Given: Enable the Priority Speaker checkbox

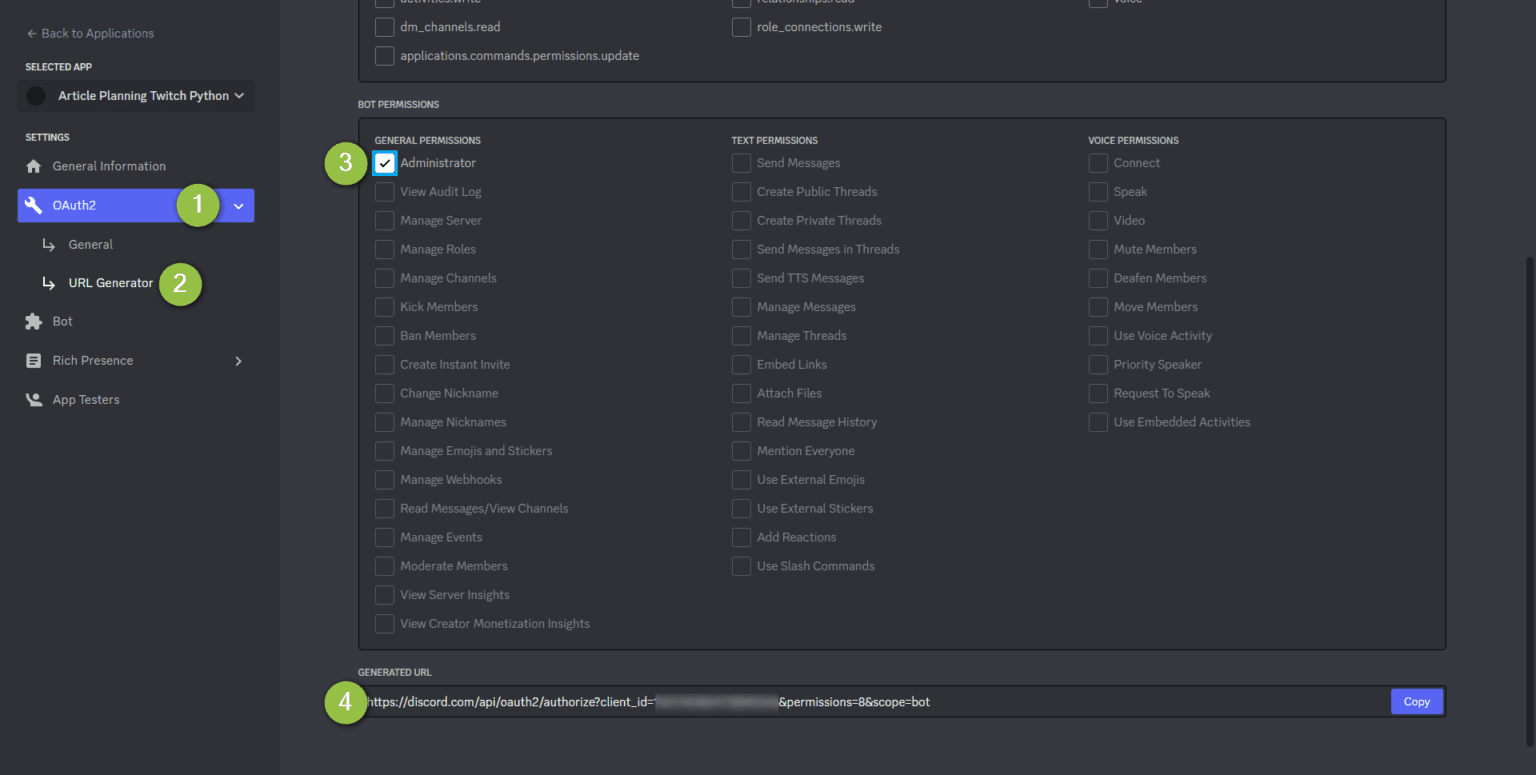Looking at the screenshot, I should pyautogui.click(x=1098, y=365).
